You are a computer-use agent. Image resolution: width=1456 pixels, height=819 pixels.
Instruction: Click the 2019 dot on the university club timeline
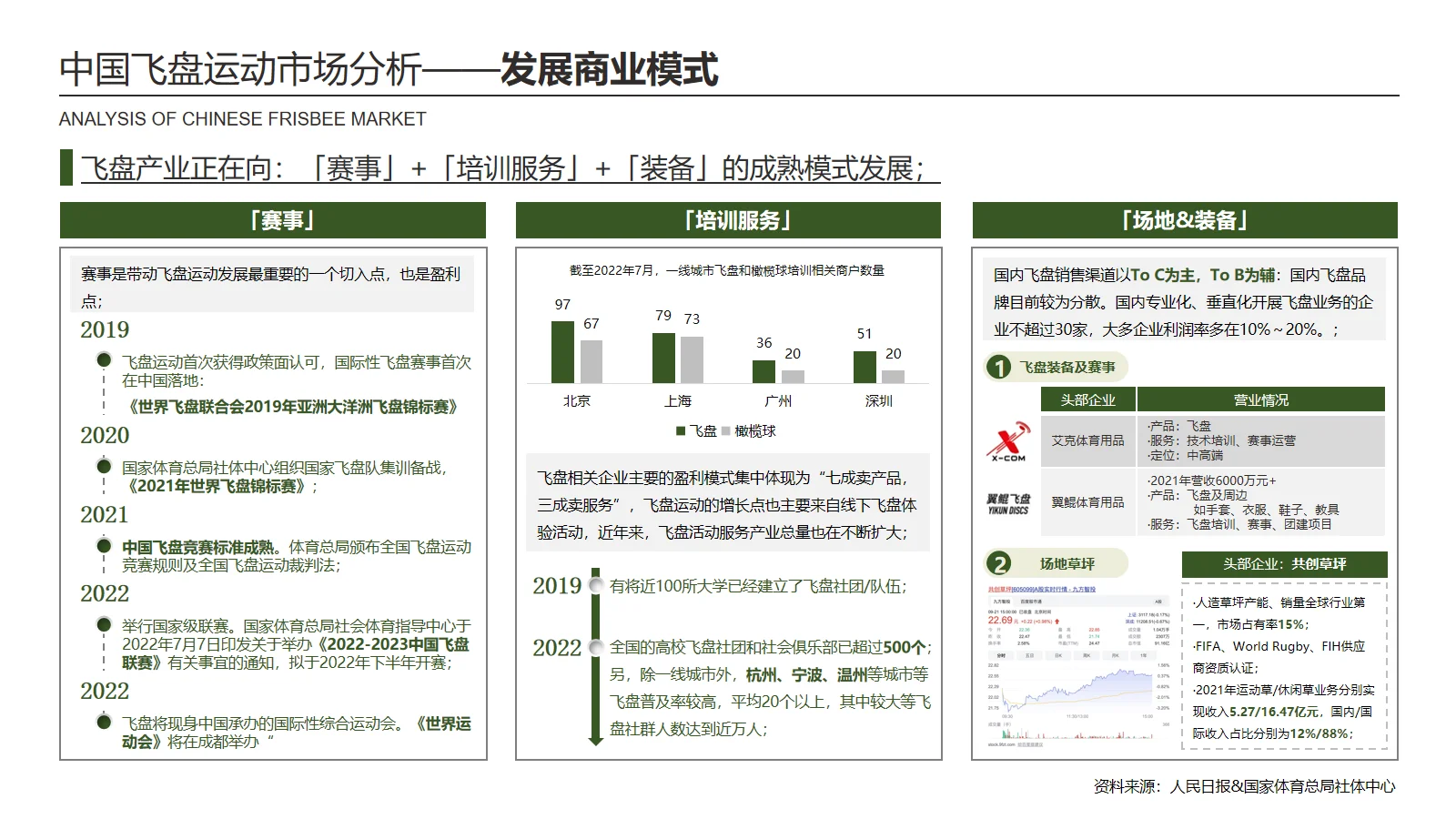tap(596, 584)
